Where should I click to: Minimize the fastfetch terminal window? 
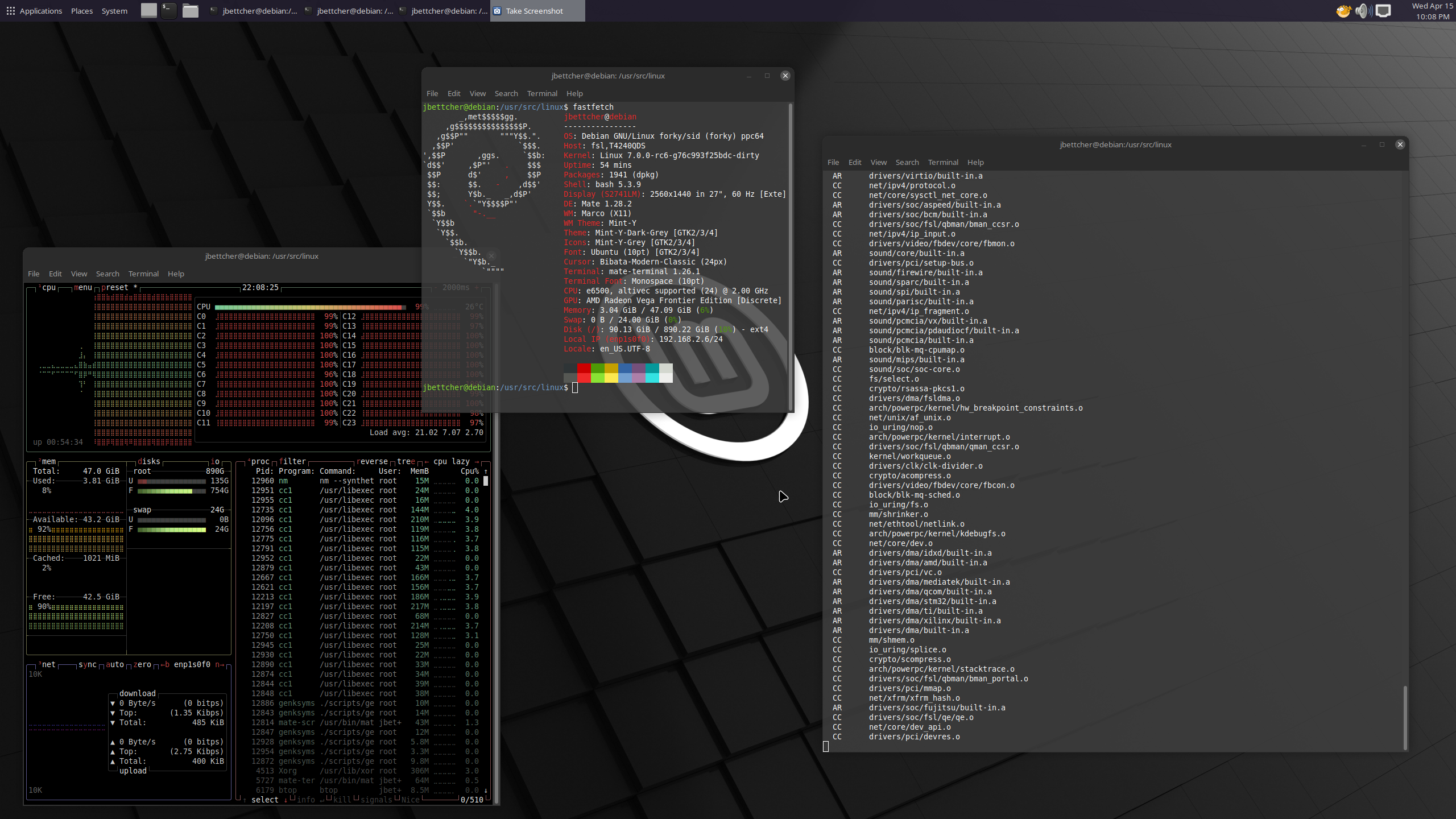point(749,76)
